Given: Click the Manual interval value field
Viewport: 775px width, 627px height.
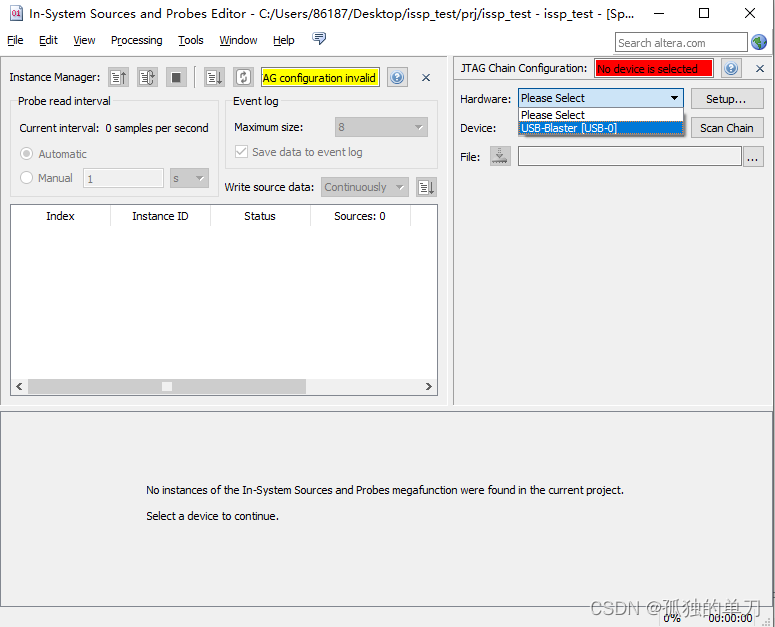Looking at the screenshot, I should (x=123, y=178).
